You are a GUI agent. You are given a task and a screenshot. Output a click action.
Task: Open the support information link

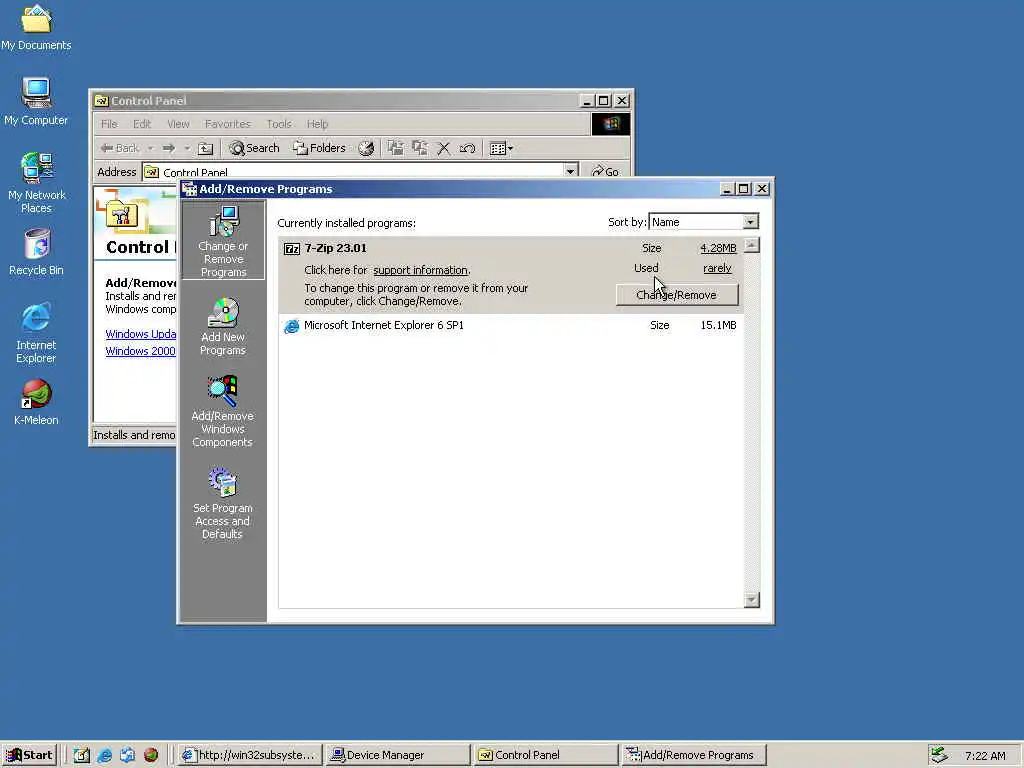420,270
